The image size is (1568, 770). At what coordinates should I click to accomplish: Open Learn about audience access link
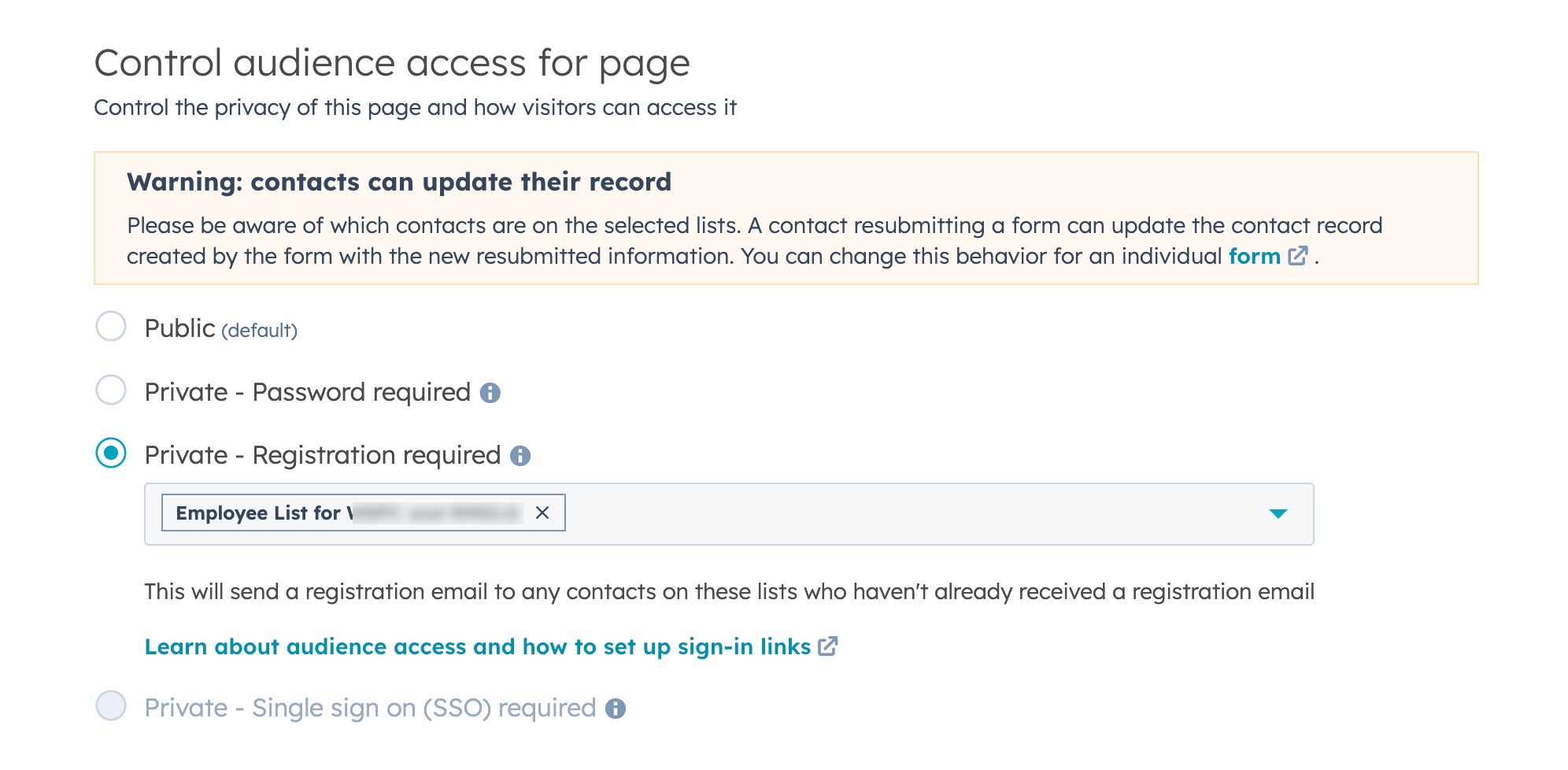coord(477,647)
